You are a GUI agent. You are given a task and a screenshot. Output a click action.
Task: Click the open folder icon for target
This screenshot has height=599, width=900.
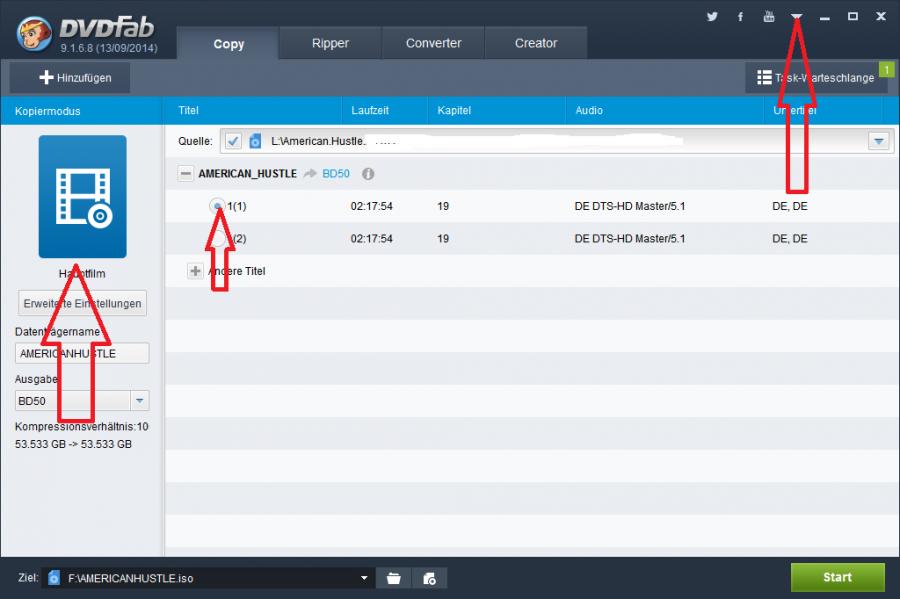coord(394,578)
